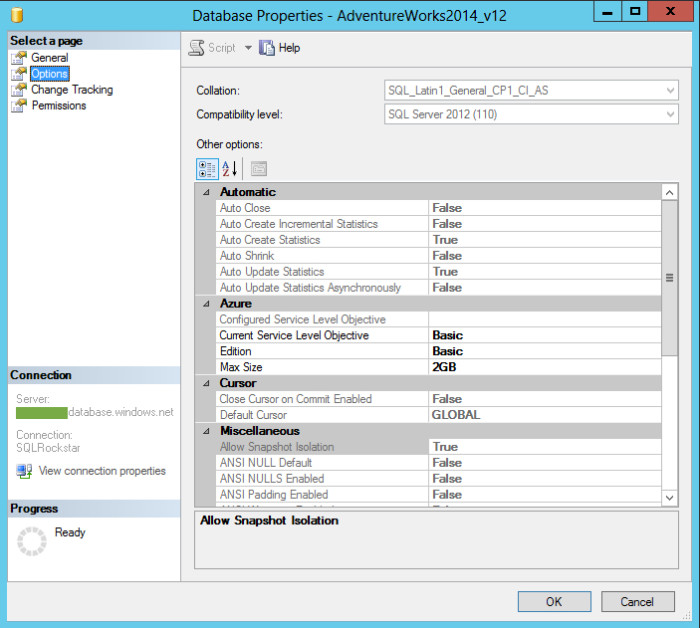
Task: Open the Permissions page
Action: coord(59,105)
